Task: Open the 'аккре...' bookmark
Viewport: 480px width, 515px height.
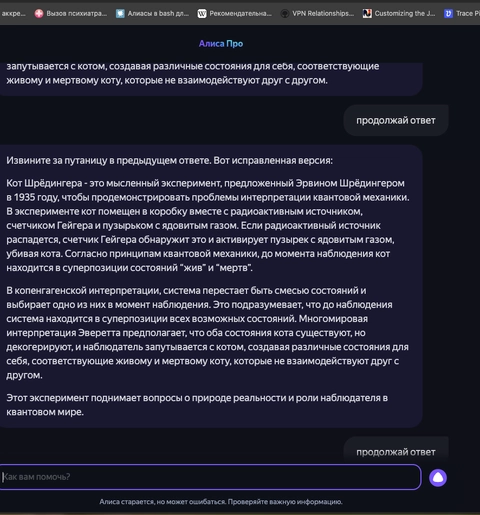Action: coord(13,13)
